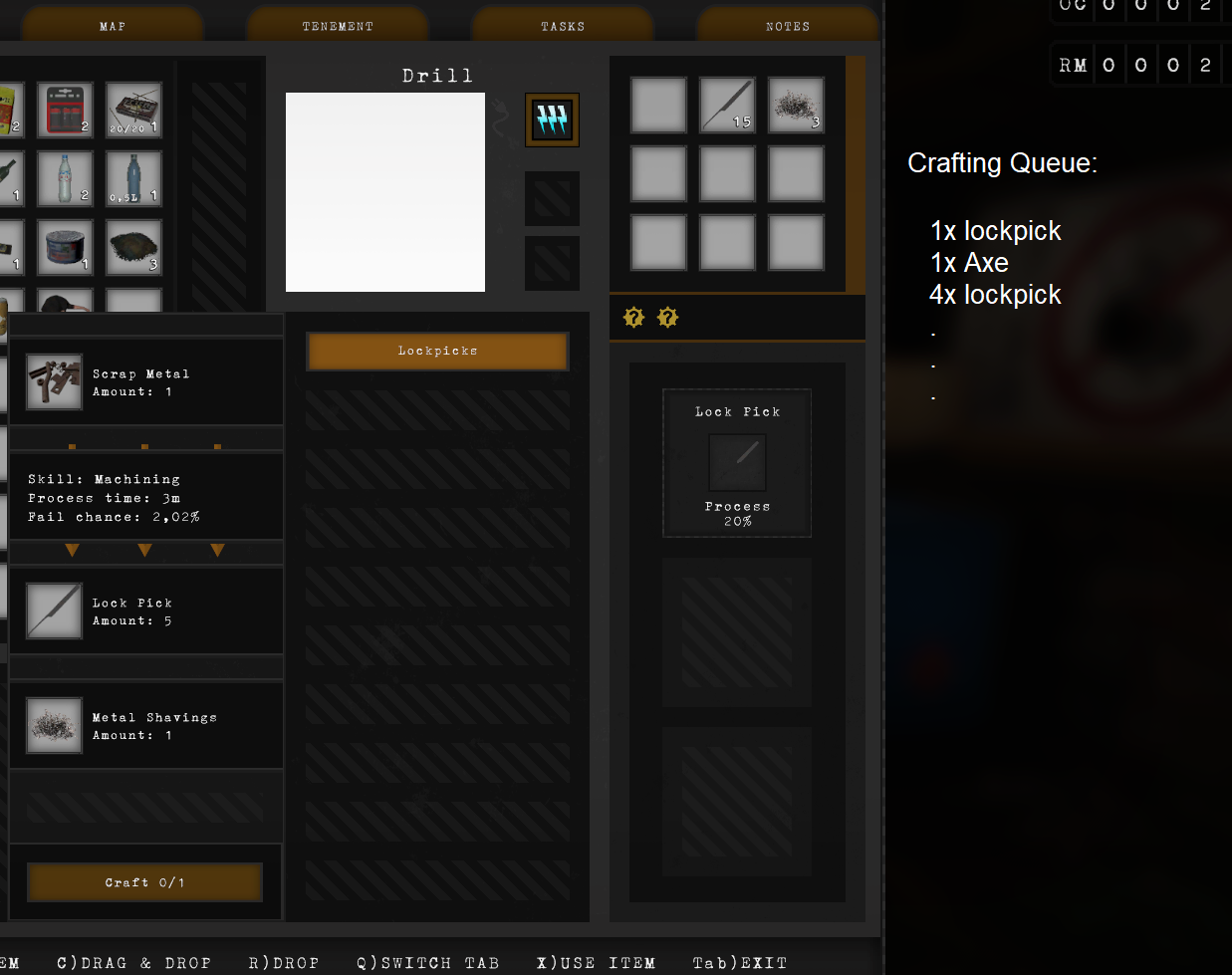The width and height of the screenshot is (1232, 975).
Task: Click the second gear question-mark help icon
Action: pyautogui.click(x=667, y=317)
